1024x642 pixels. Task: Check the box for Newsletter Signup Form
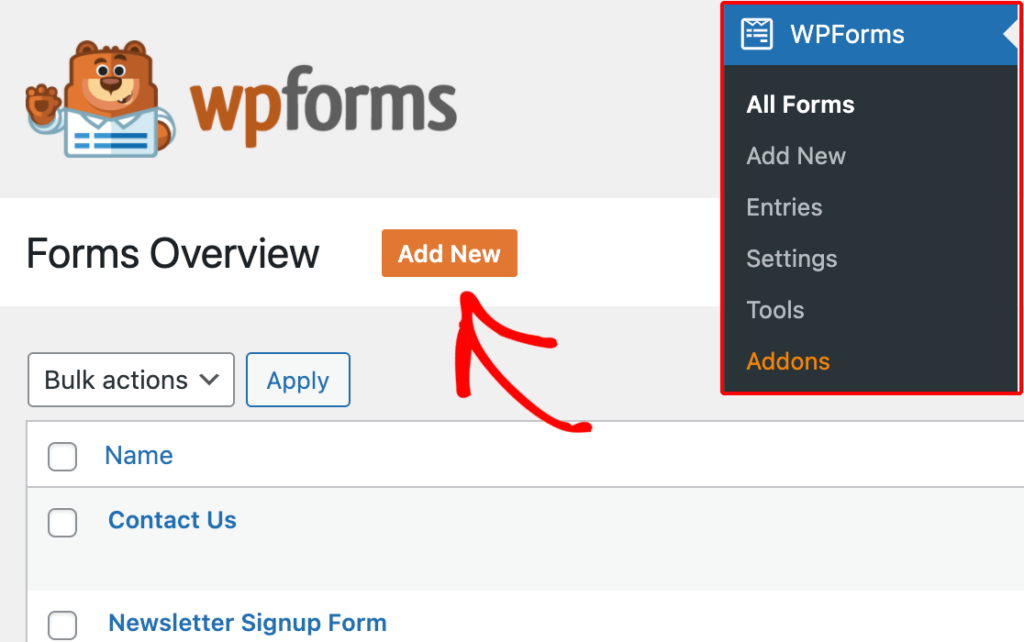pos(62,624)
